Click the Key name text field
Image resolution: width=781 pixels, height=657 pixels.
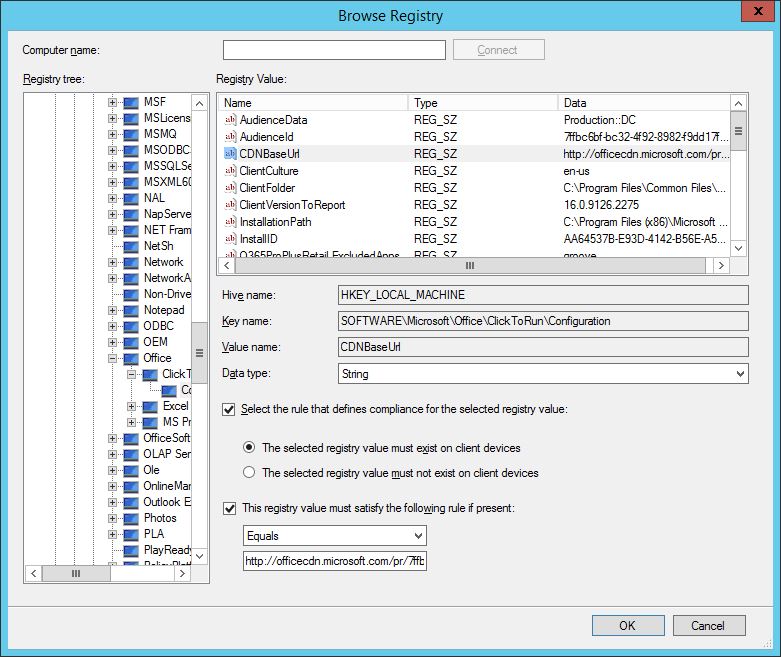tap(543, 321)
